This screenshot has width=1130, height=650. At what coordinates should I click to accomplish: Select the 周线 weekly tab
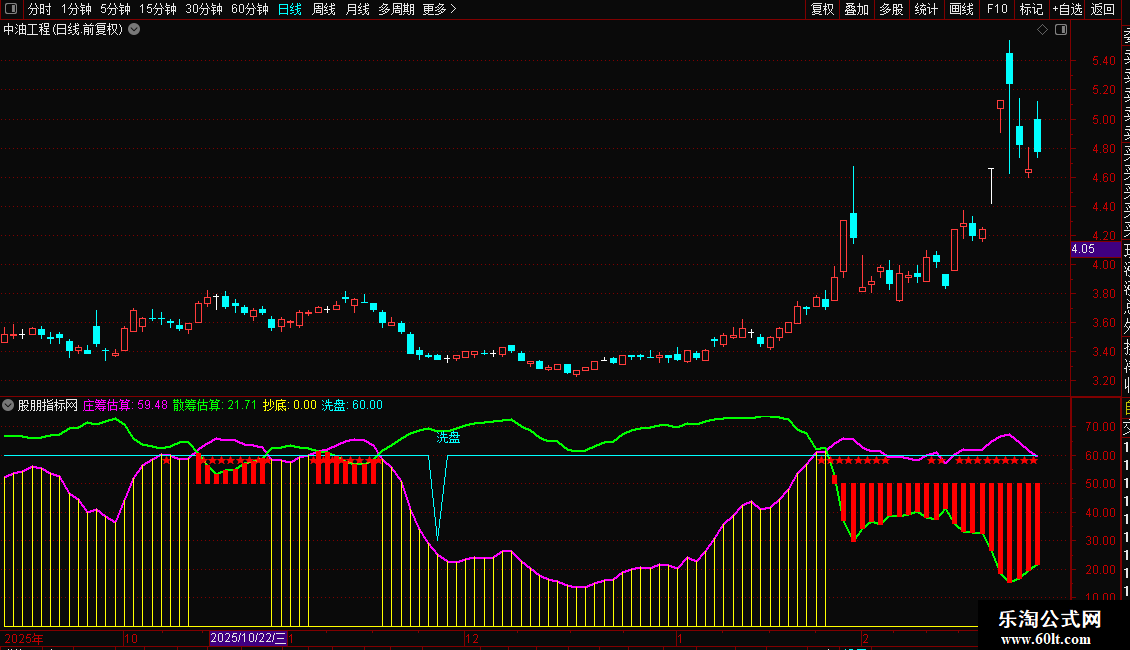(x=324, y=10)
